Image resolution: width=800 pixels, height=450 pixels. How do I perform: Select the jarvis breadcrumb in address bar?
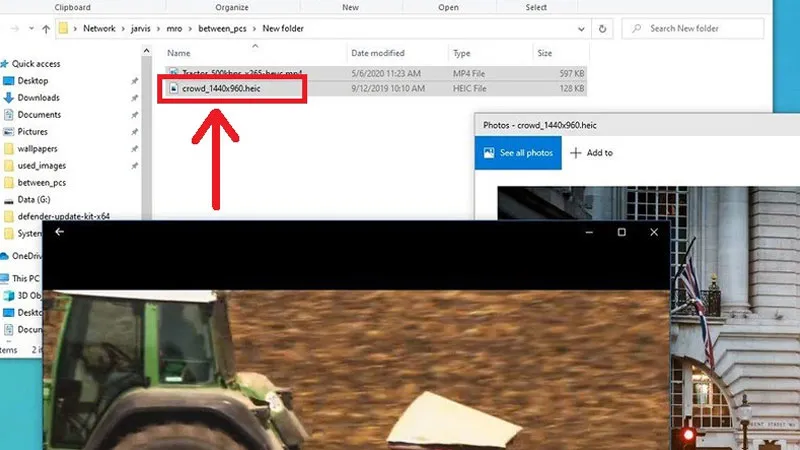click(140, 29)
